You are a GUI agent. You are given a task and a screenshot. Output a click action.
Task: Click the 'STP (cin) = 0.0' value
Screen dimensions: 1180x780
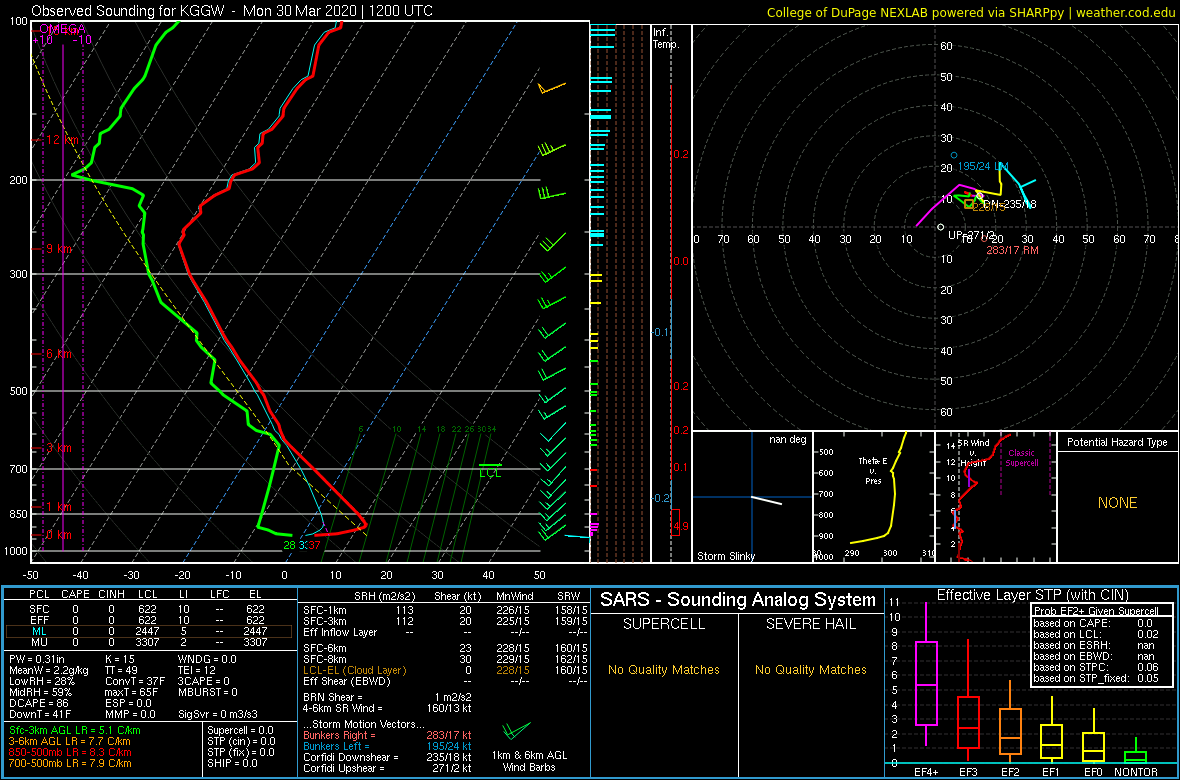(x=241, y=741)
